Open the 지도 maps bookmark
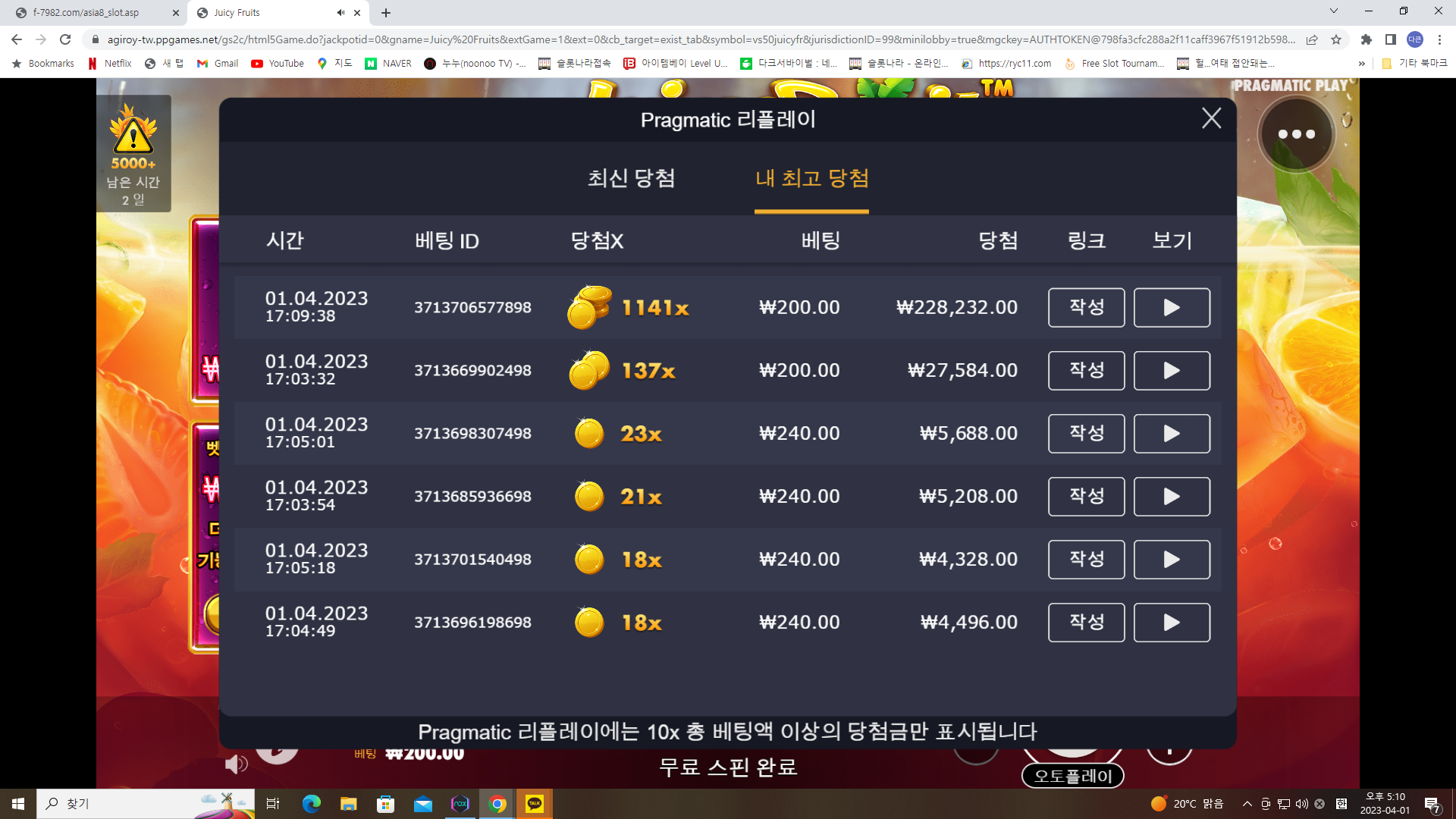The width and height of the screenshot is (1456, 819). click(334, 64)
